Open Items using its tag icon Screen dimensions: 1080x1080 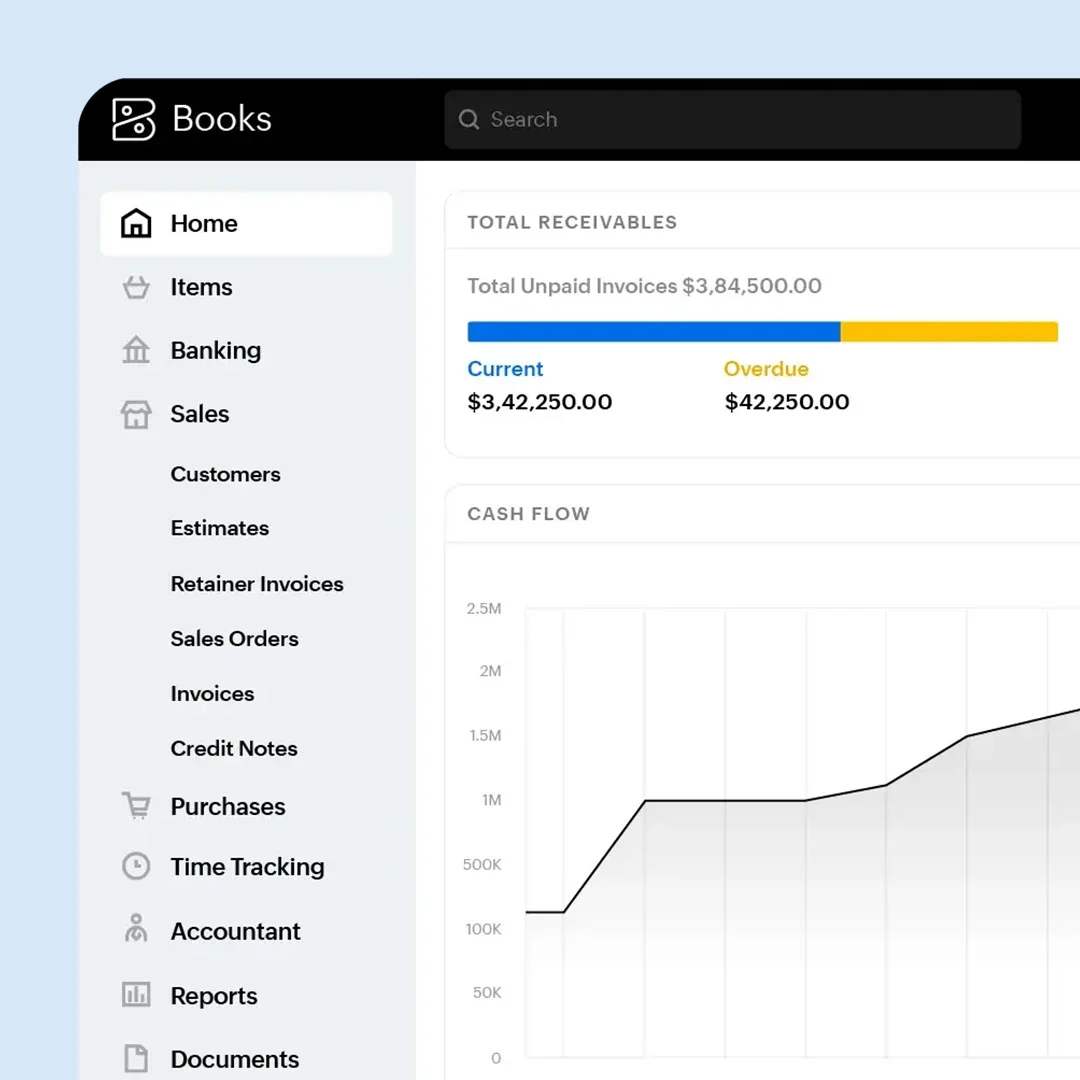pyautogui.click(x=136, y=287)
